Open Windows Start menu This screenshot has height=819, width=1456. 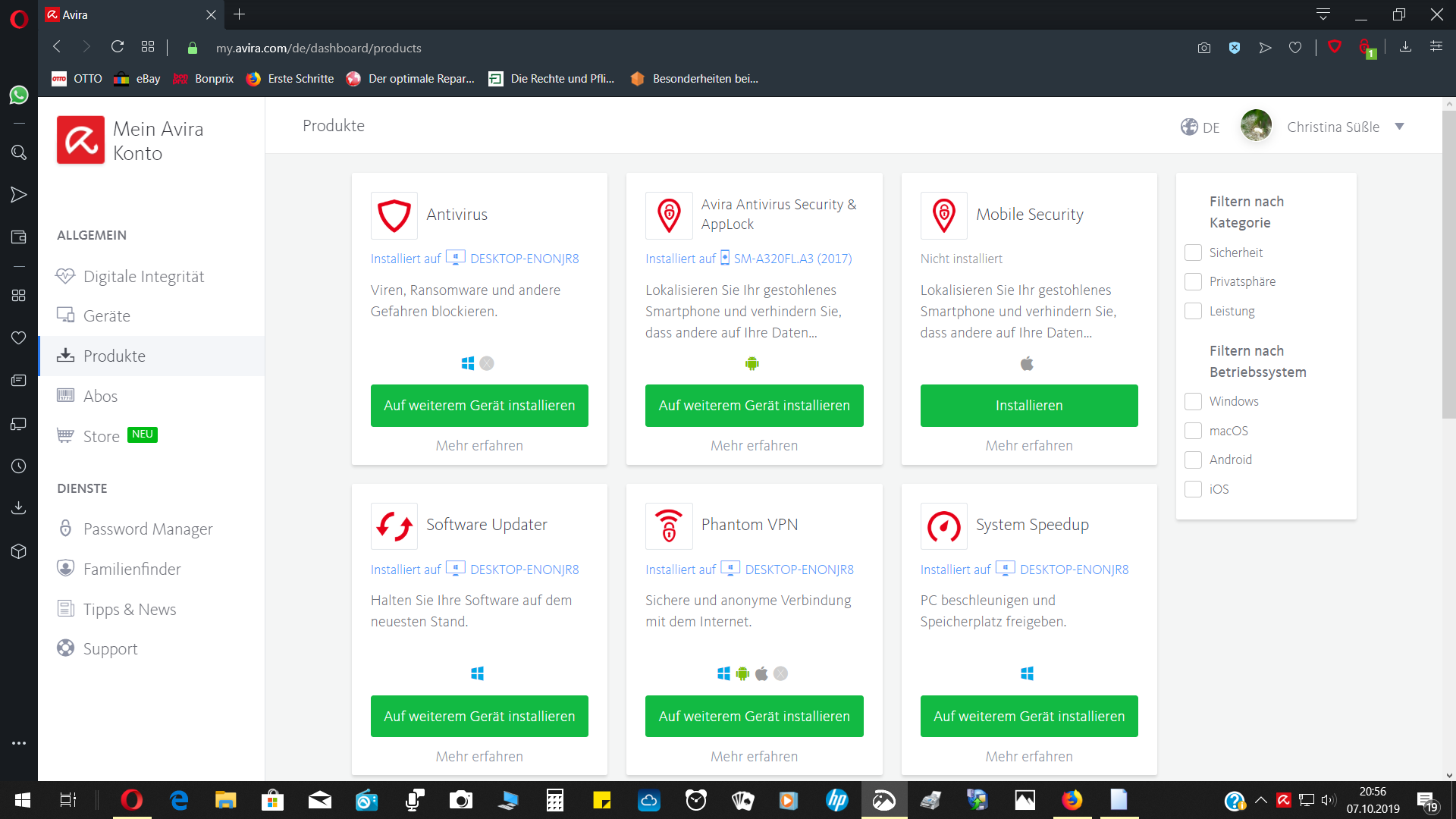click(23, 800)
